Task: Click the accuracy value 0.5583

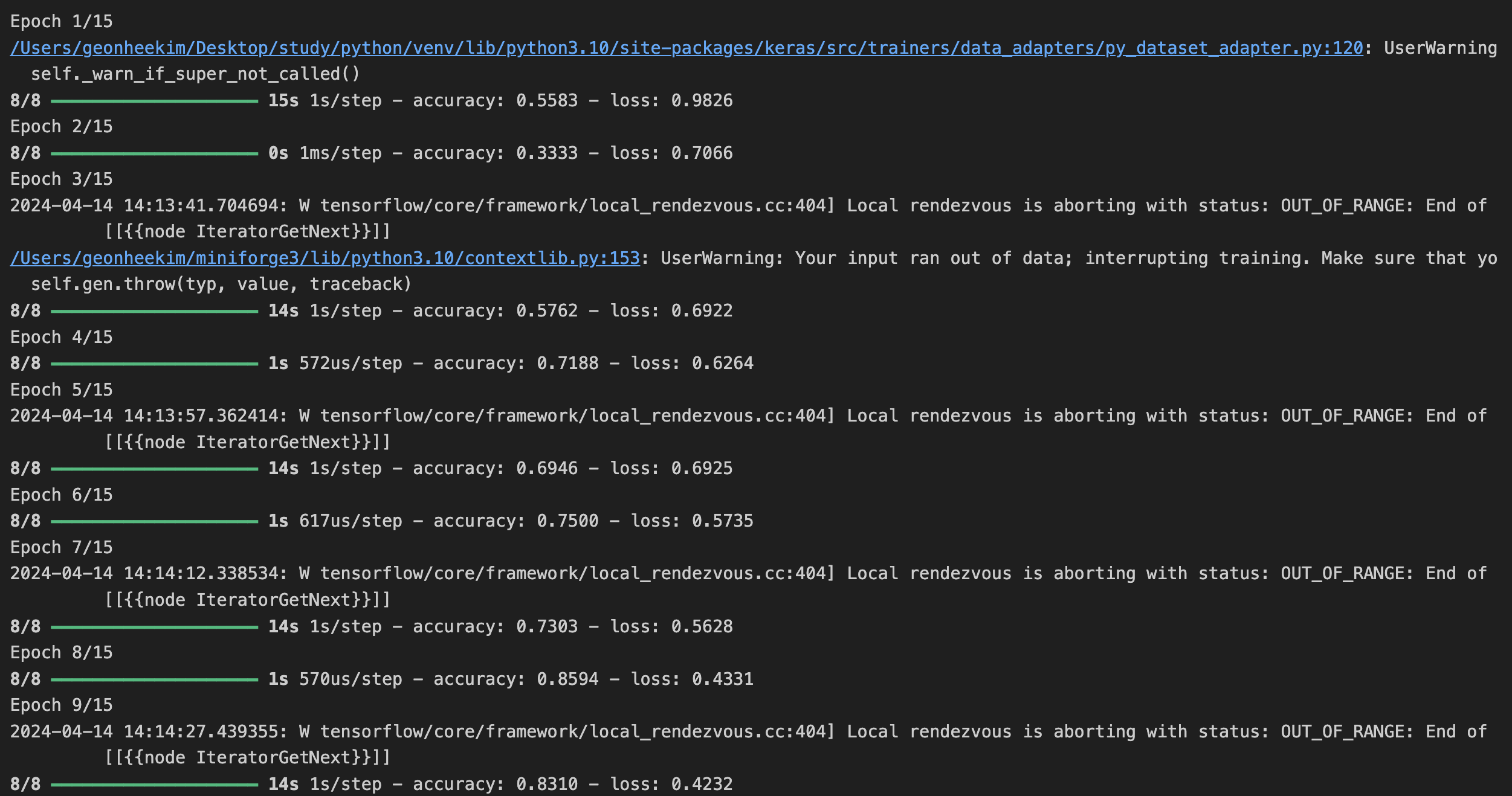Action: click(x=546, y=100)
